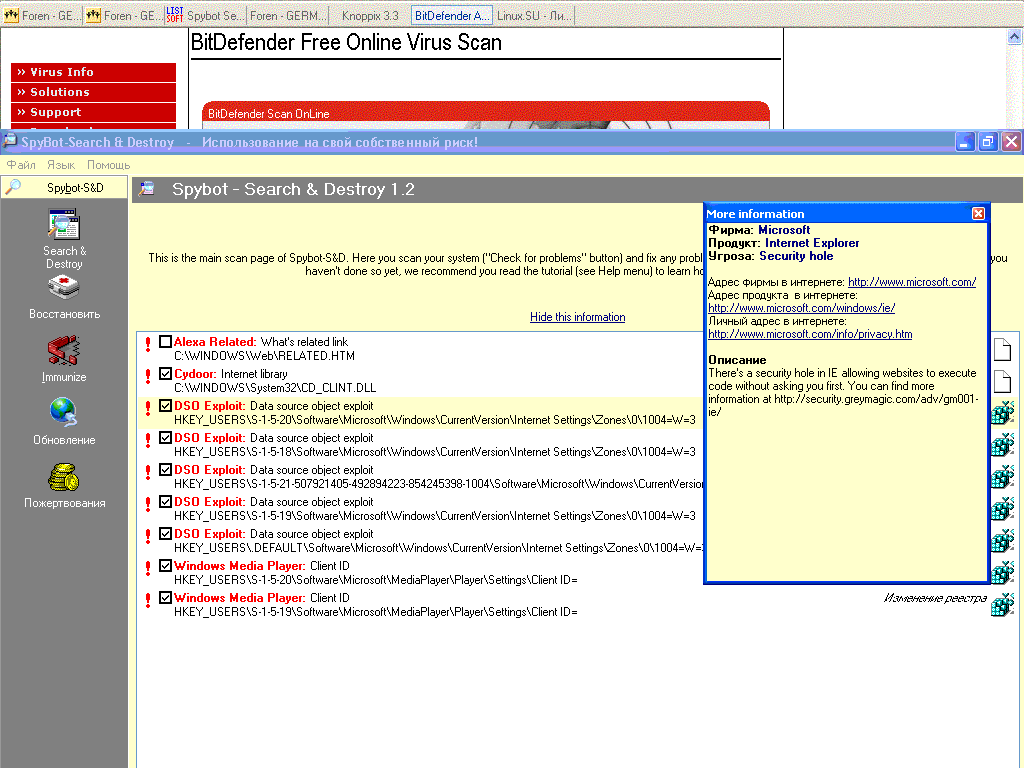Open the Восстановить (Recovery) sidebar icon
The width and height of the screenshot is (1024, 768).
64,288
